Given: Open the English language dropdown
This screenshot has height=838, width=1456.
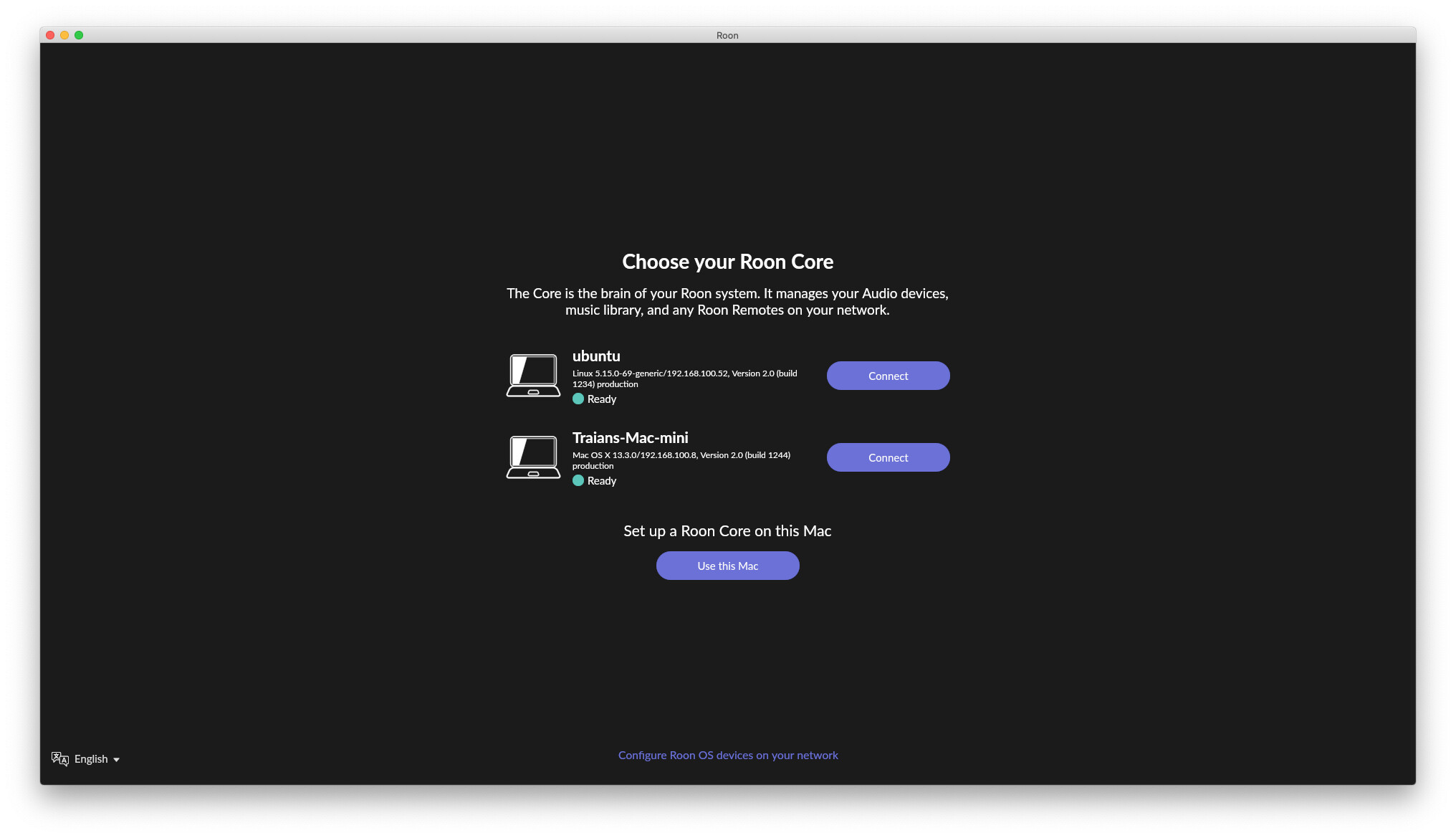Looking at the screenshot, I should [x=91, y=758].
